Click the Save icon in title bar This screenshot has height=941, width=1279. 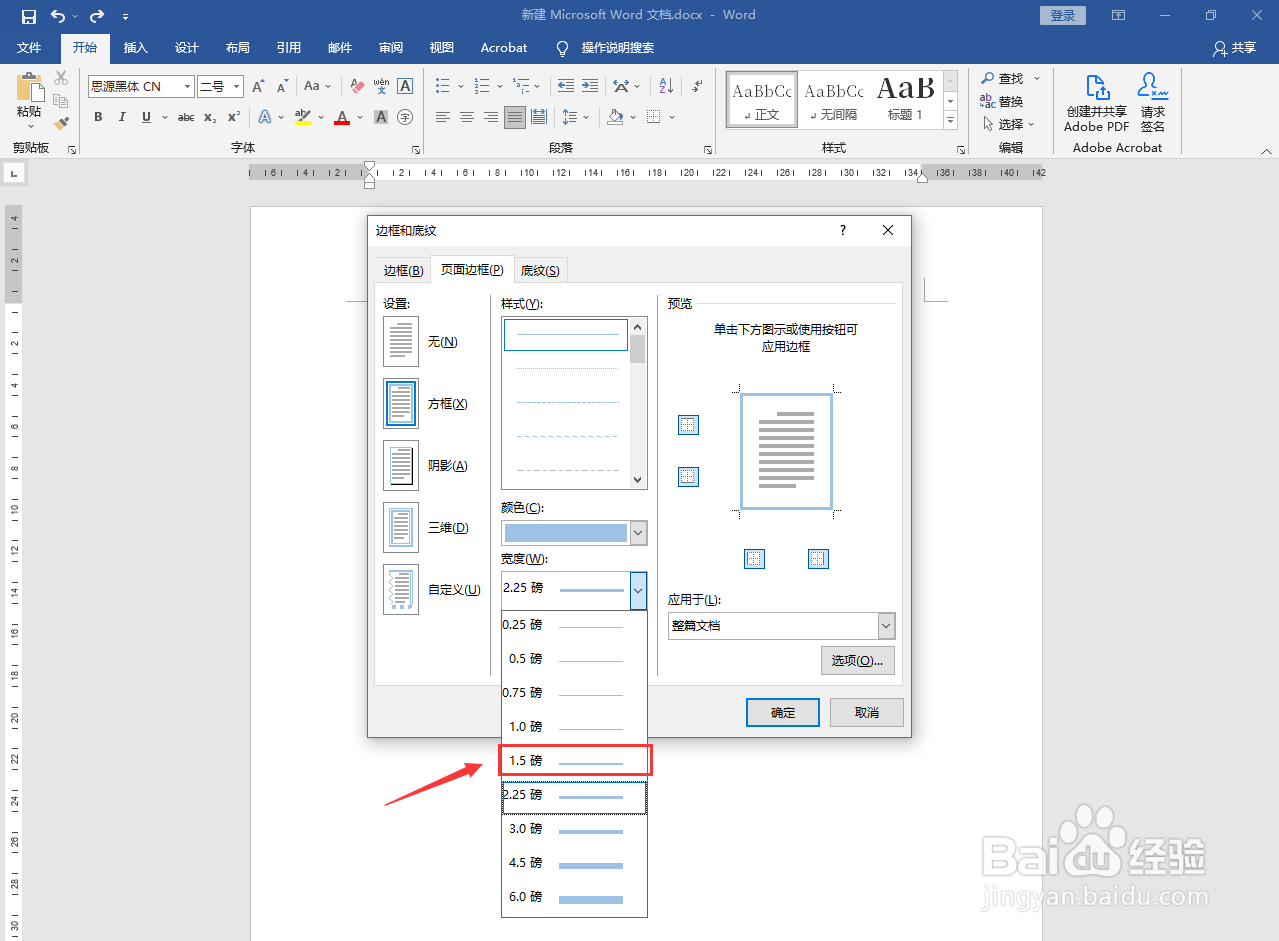point(29,16)
